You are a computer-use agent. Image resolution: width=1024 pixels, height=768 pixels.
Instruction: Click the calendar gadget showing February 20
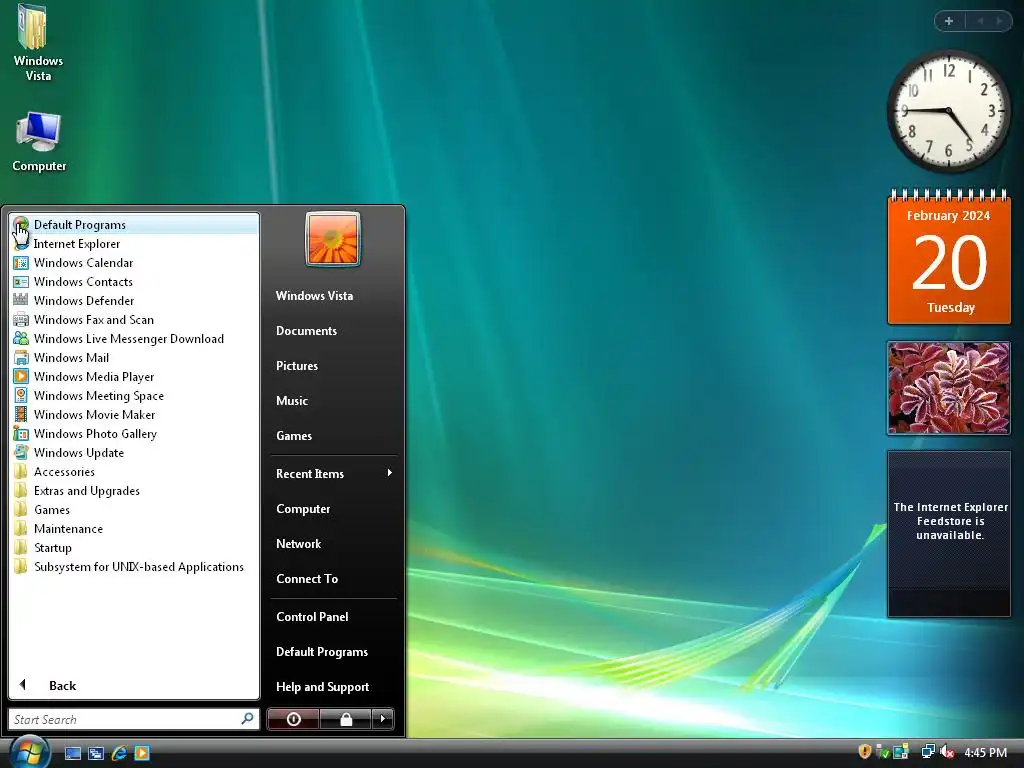pyautogui.click(x=949, y=257)
